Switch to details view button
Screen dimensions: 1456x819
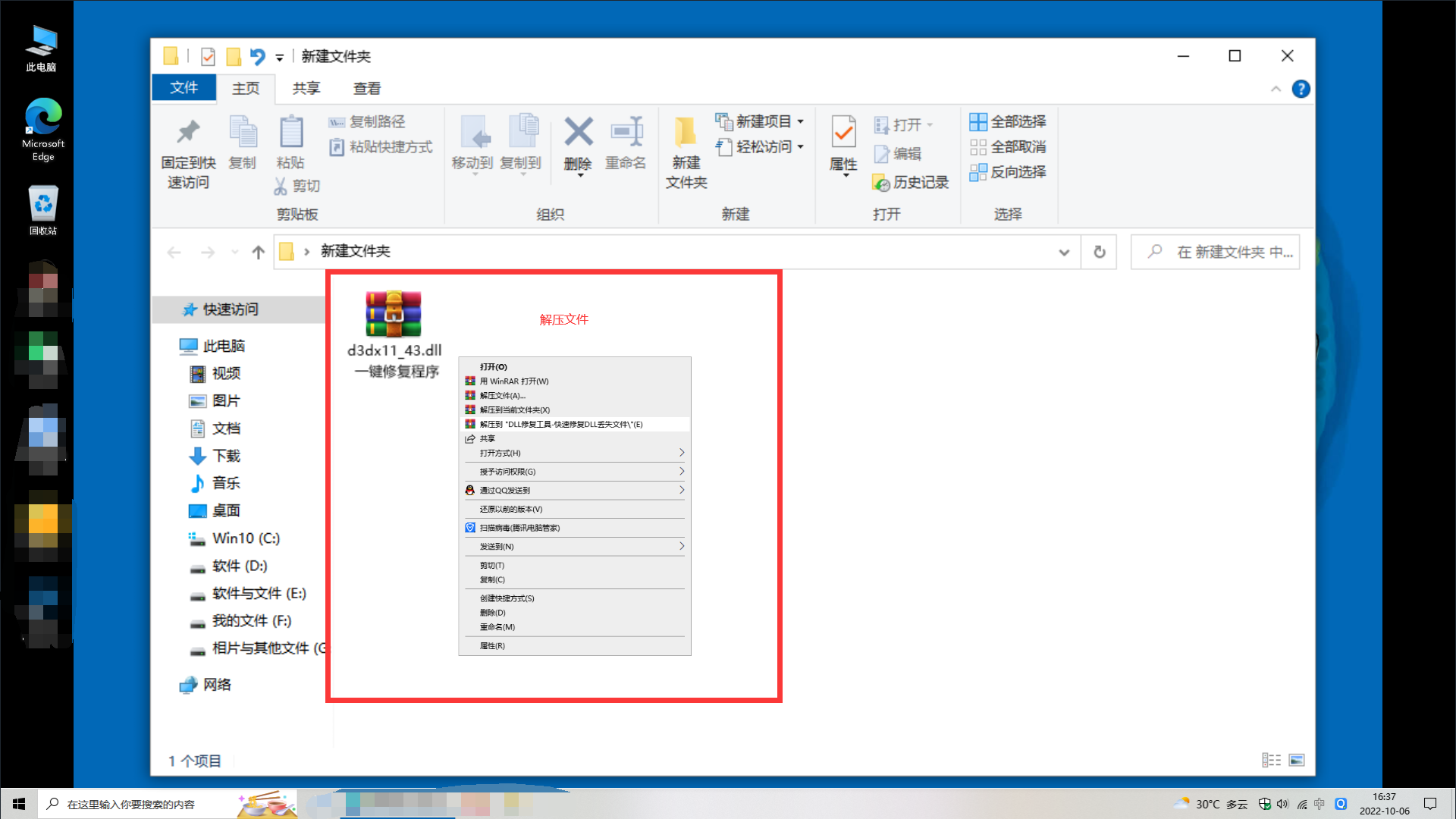click(x=1271, y=760)
